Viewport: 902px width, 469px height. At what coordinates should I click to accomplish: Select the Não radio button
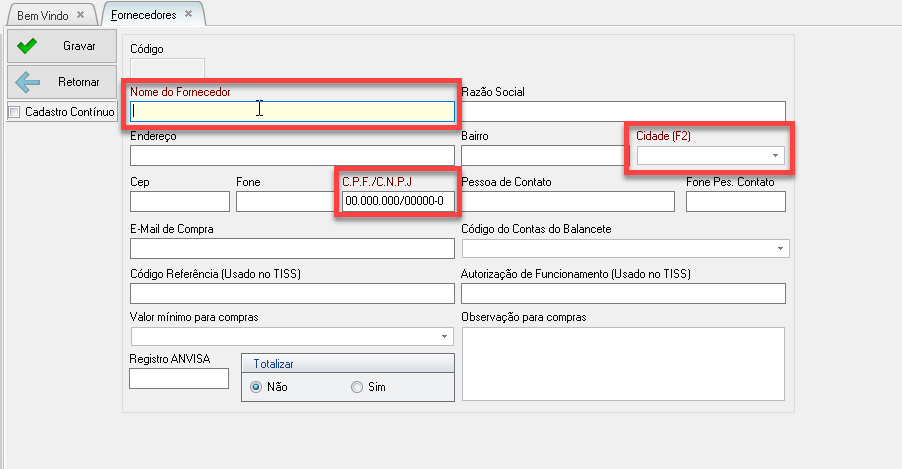[x=256, y=386]
